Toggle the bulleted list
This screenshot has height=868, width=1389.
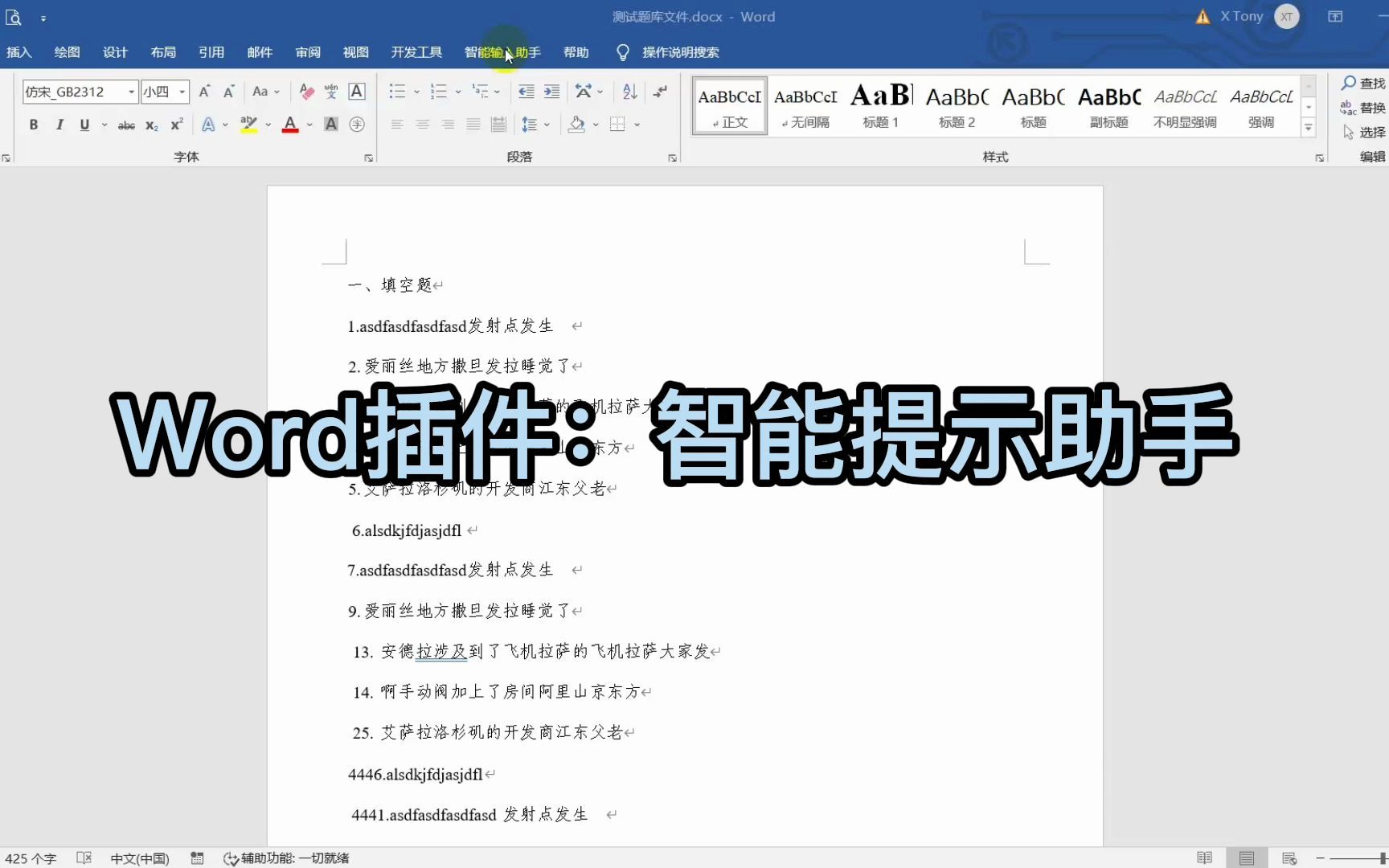tap(397, 92)
